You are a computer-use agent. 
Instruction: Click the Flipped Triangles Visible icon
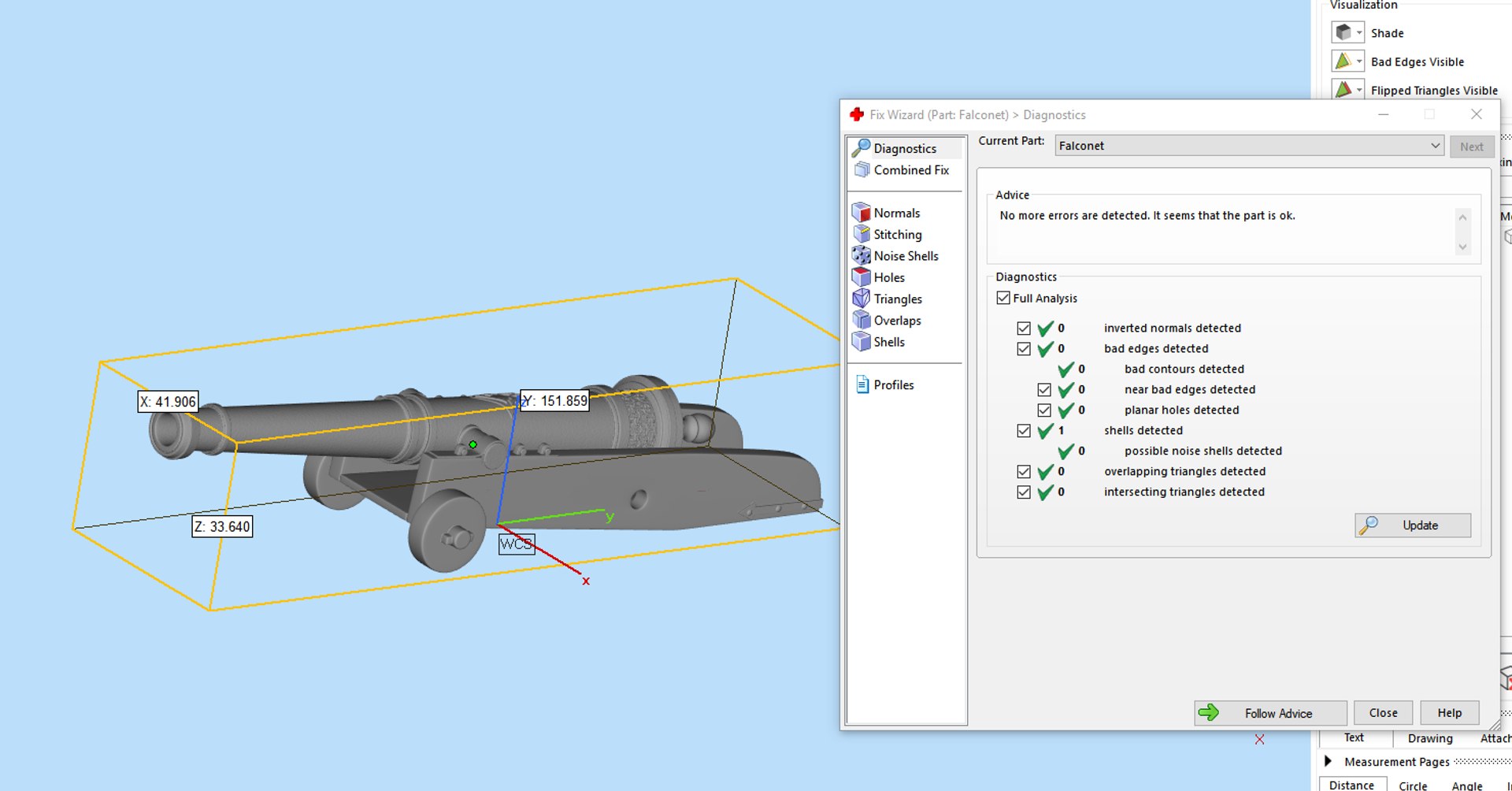click(1343, 90)
